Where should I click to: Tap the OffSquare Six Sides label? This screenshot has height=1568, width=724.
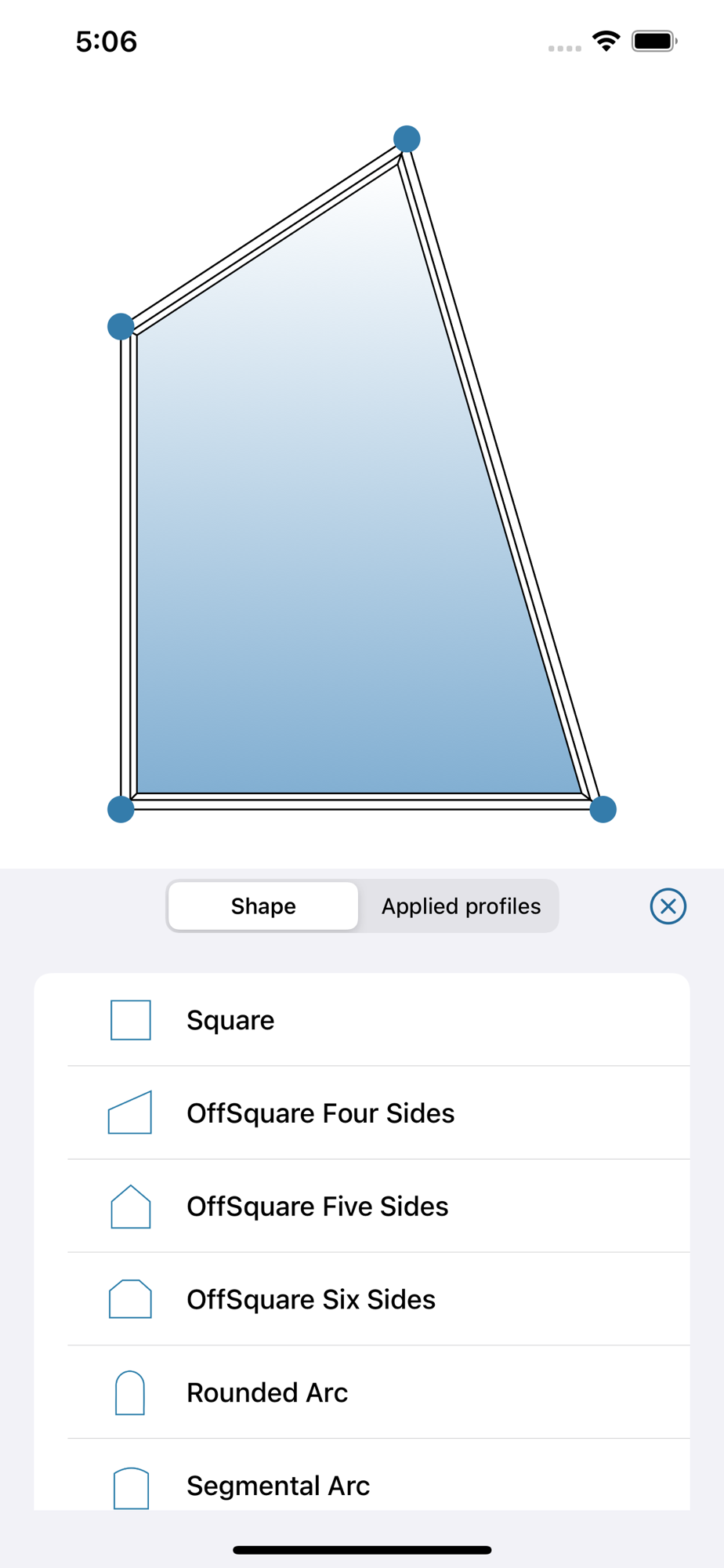click(x=311, y=1300)
